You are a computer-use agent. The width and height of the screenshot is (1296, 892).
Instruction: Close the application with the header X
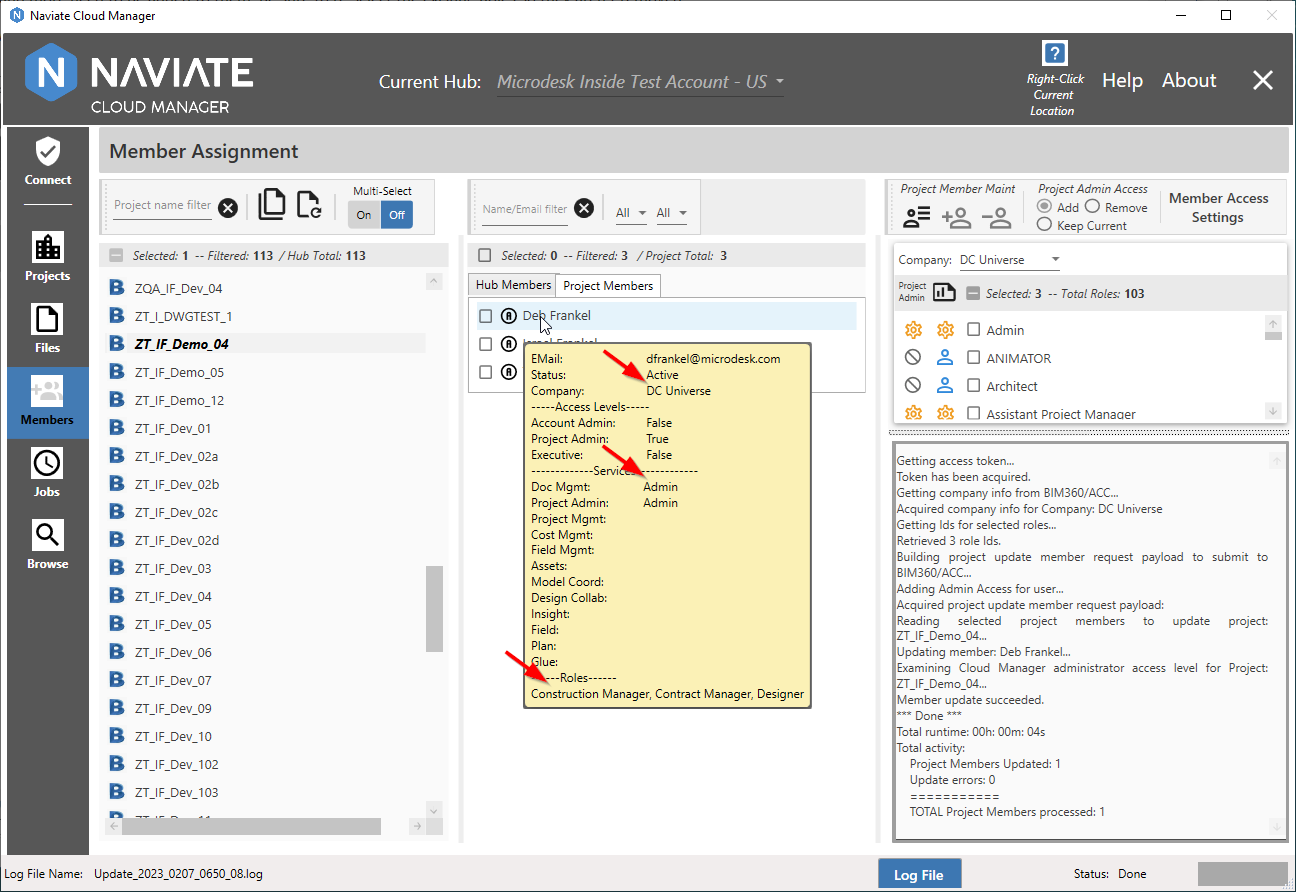click(x=1263, y=81)
